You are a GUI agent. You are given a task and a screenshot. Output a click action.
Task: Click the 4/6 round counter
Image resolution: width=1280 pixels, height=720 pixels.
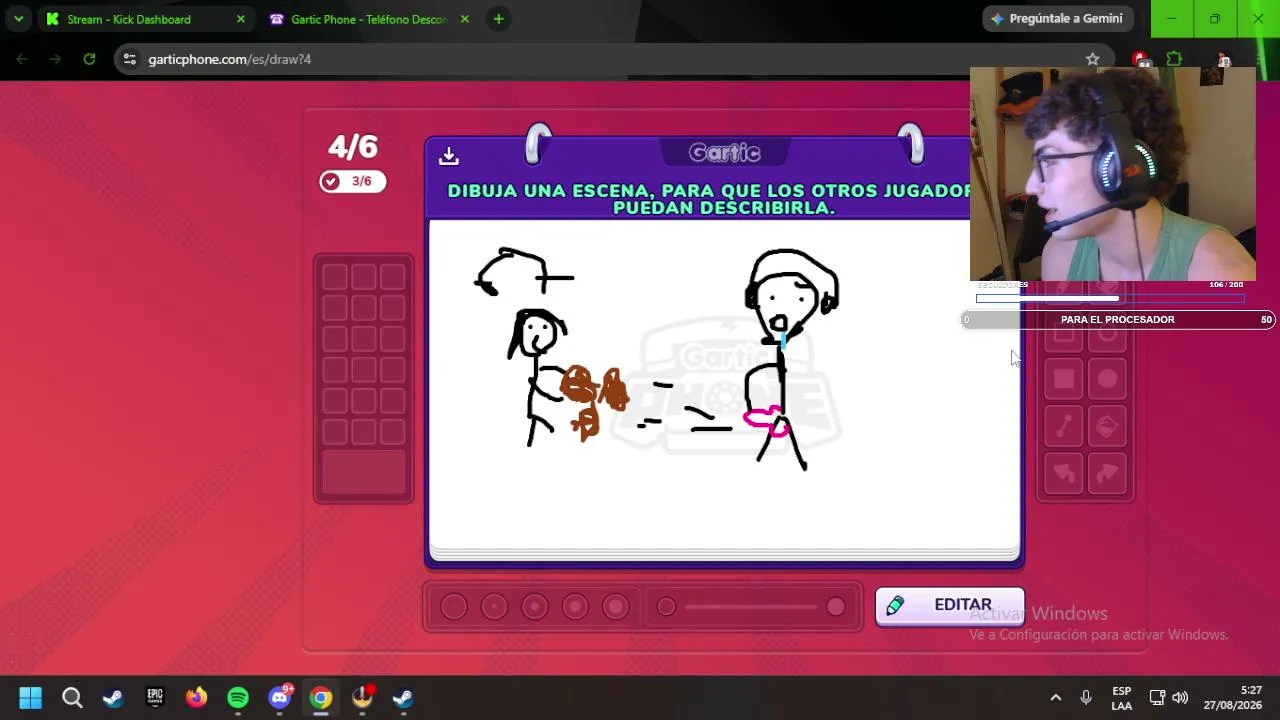pos(353,147)
